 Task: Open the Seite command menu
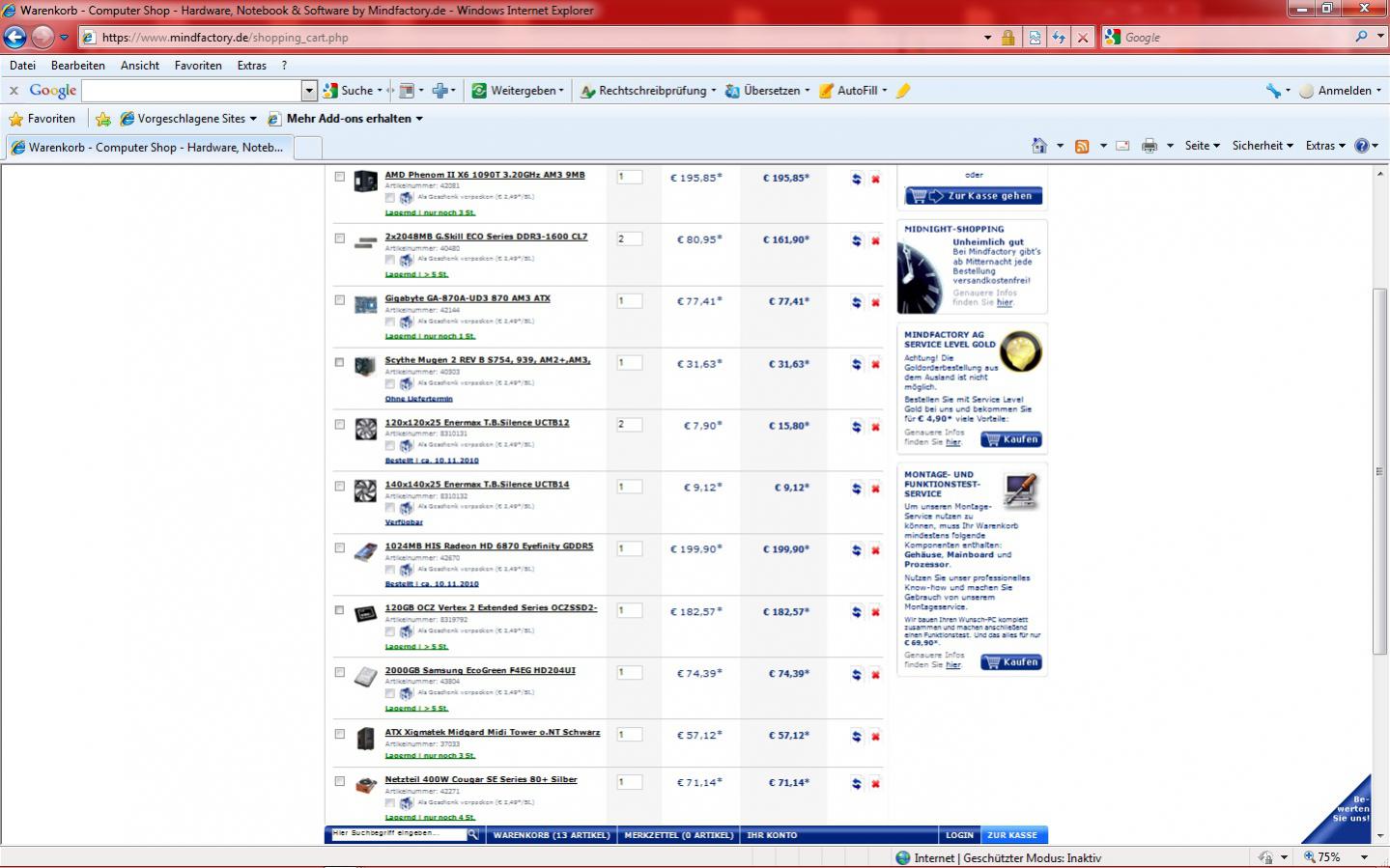(x=1202, y=146)
